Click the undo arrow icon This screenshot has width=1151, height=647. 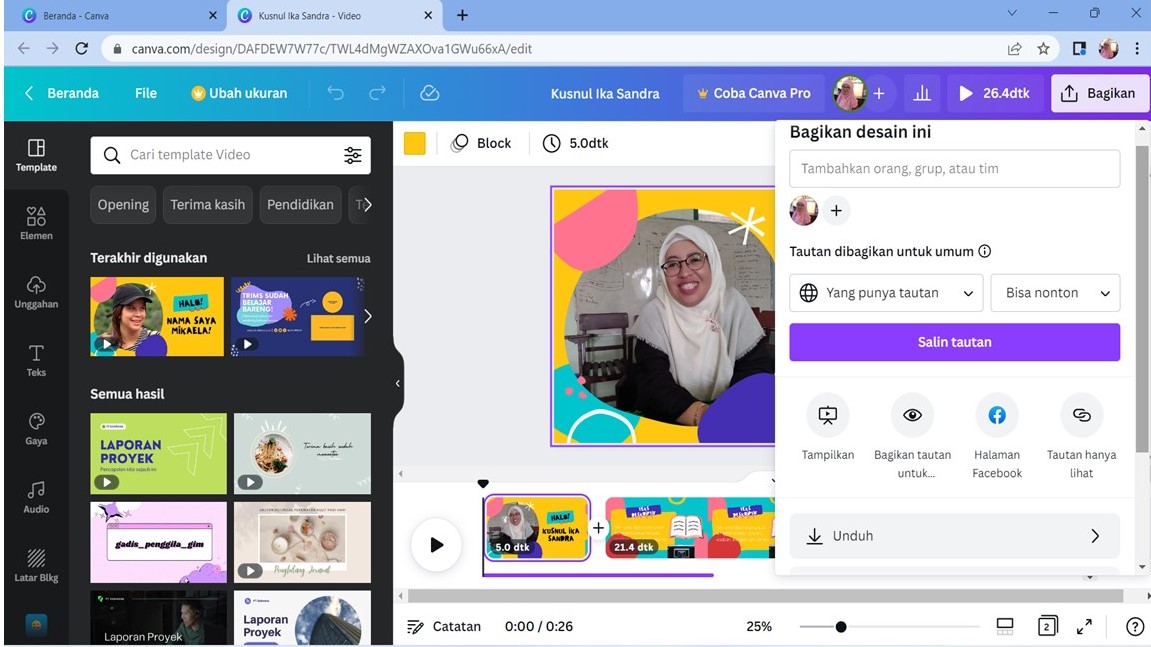pos(335,93)
